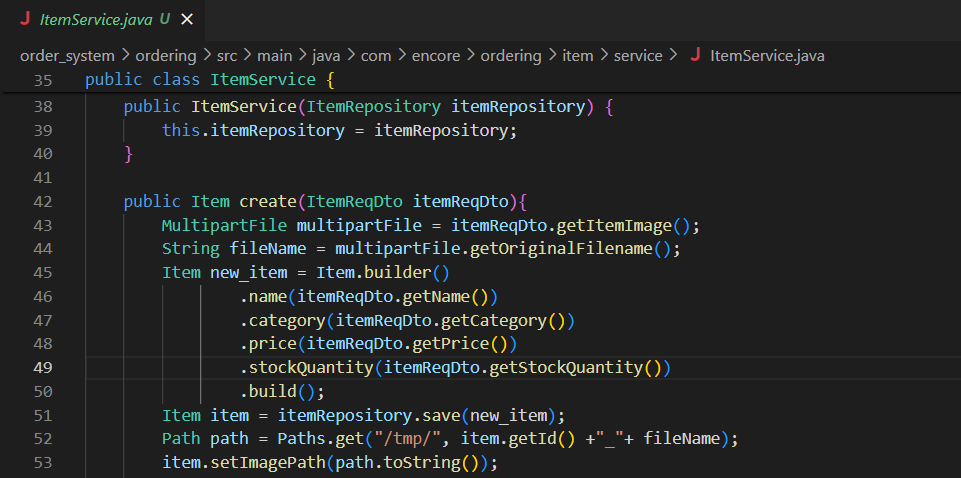
Task: Open the src breadcrumb segment
Action: tap(227, 56)
